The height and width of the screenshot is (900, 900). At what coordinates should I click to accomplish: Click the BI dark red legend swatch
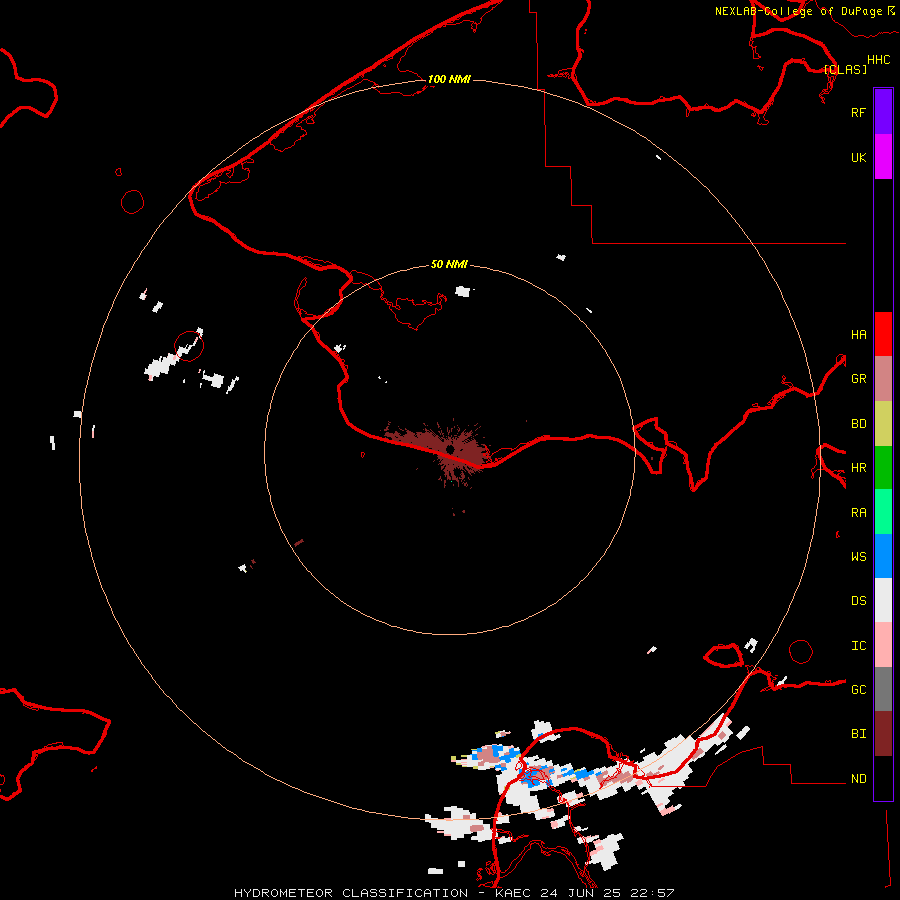pyautogui.click(x=883, y=734)
